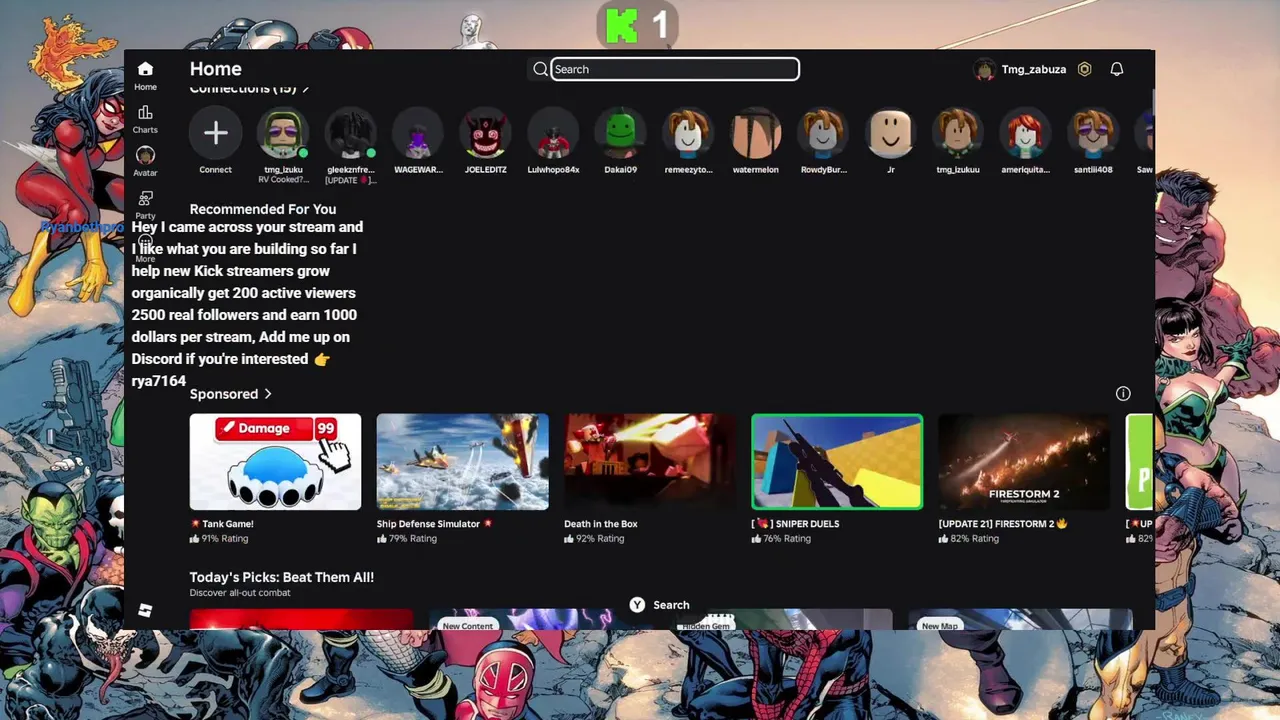This screenshot has width=1280, height=720.
Task: Click SNIPER DUELS title text
Action: (795, 524)
